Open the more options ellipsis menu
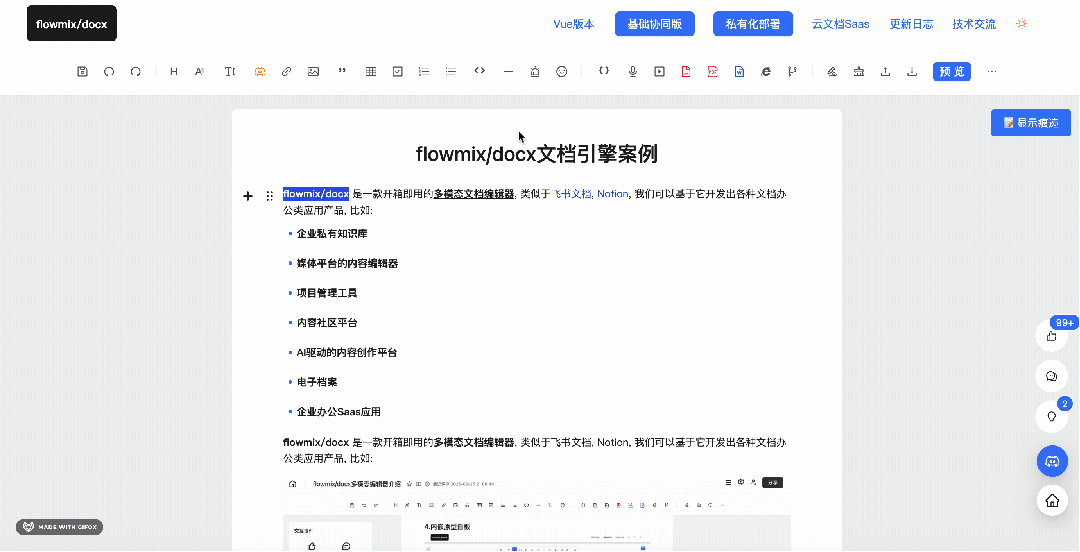The height and width of the screenshot is (552, 1080). (x=992, y=71)
